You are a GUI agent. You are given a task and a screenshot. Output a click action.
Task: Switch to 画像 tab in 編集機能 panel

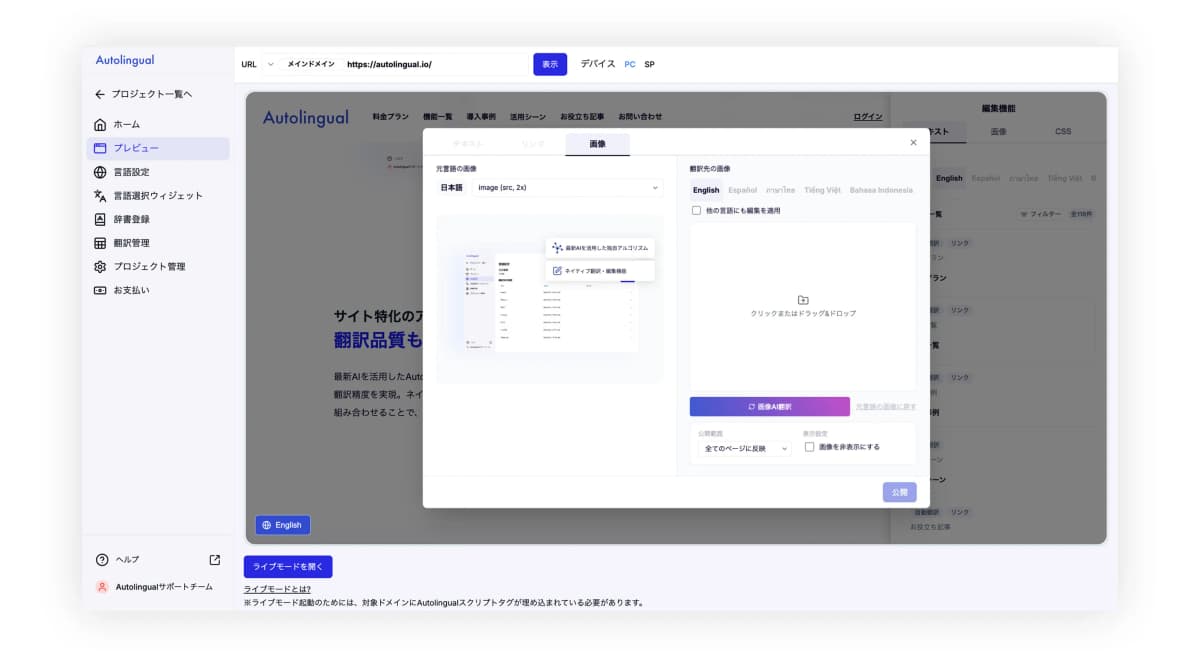point(998,132)
